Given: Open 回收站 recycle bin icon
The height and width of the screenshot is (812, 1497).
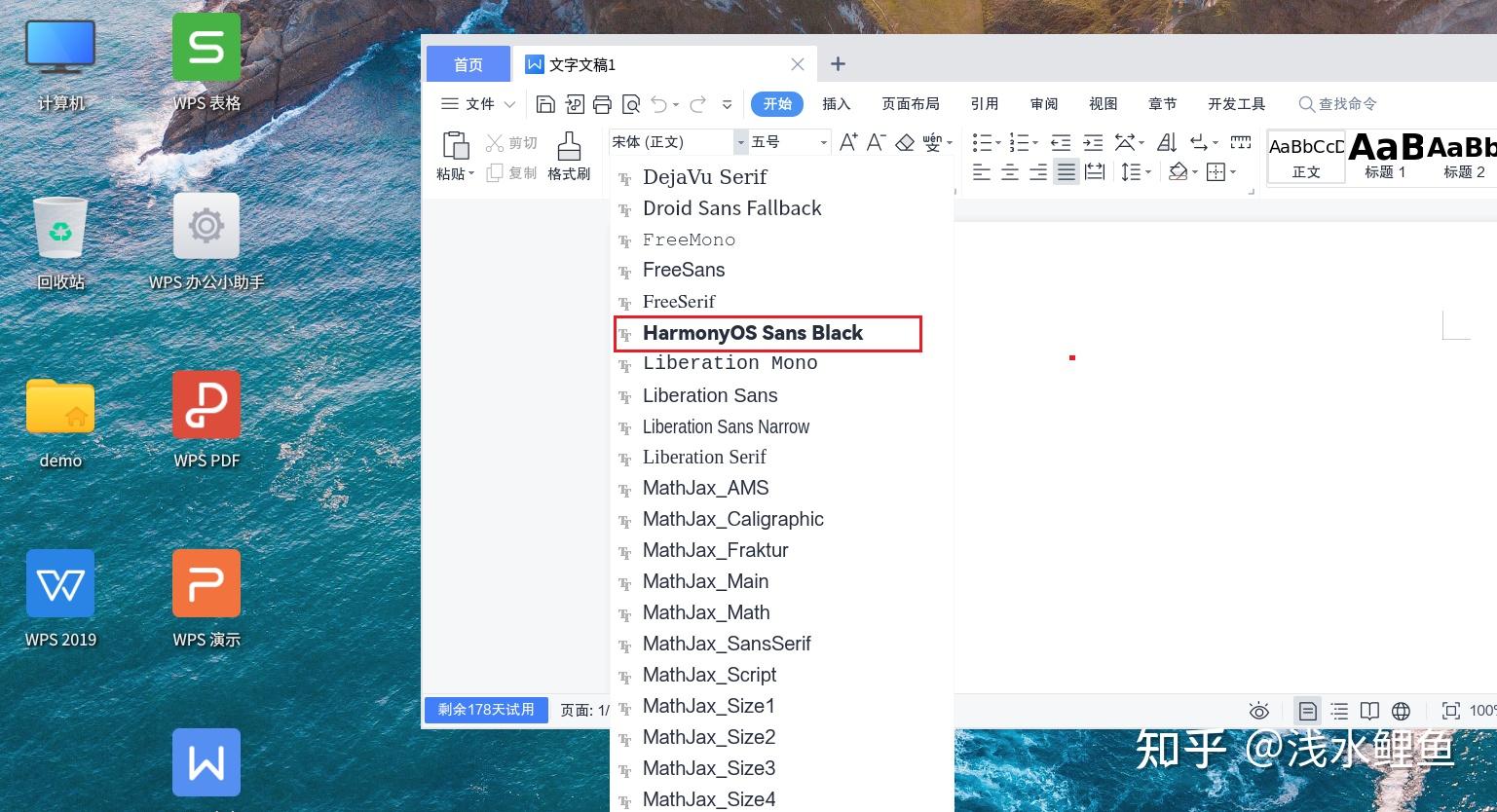Looking at the screenshot, I should click(60, 243).
